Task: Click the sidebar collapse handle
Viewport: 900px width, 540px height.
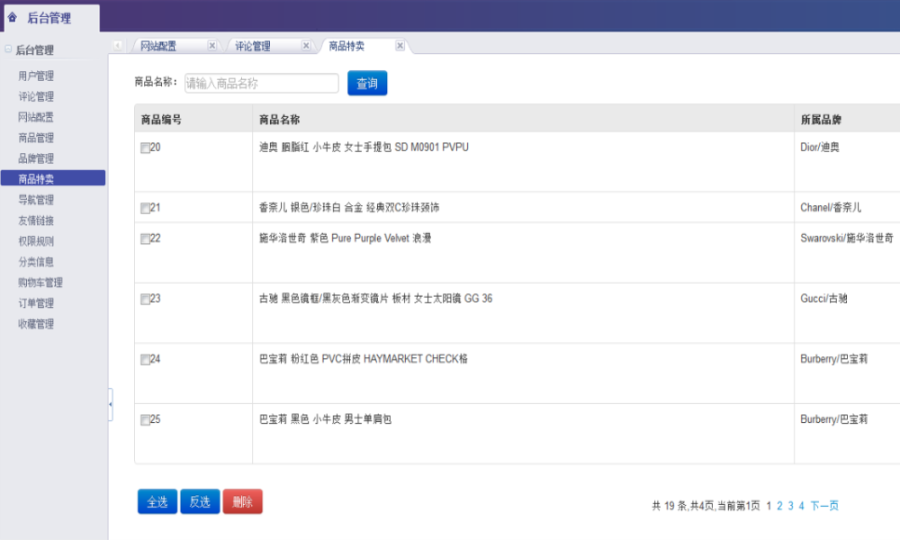Action: coord(110,405)
